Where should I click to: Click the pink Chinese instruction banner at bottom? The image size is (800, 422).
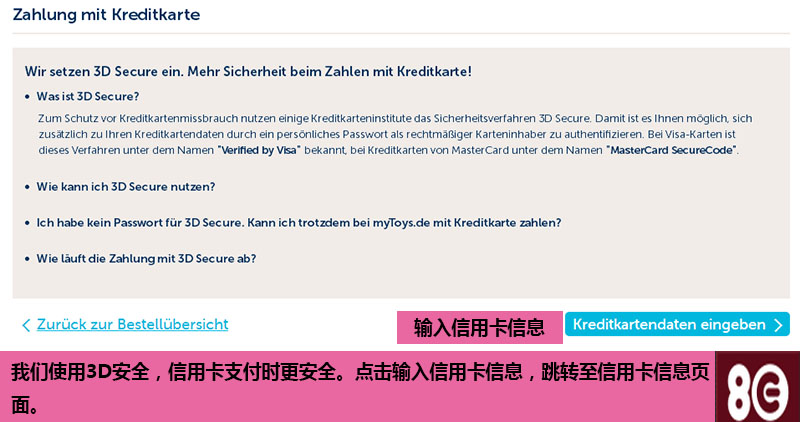(357, 387)
